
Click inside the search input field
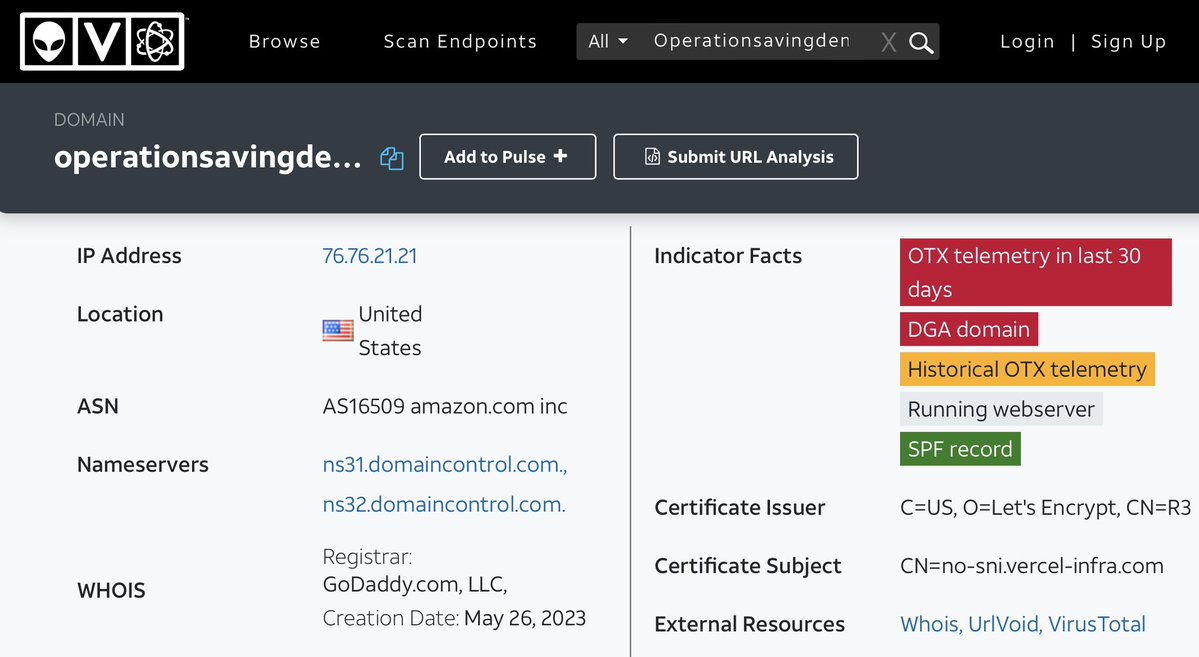pos(750,41)
